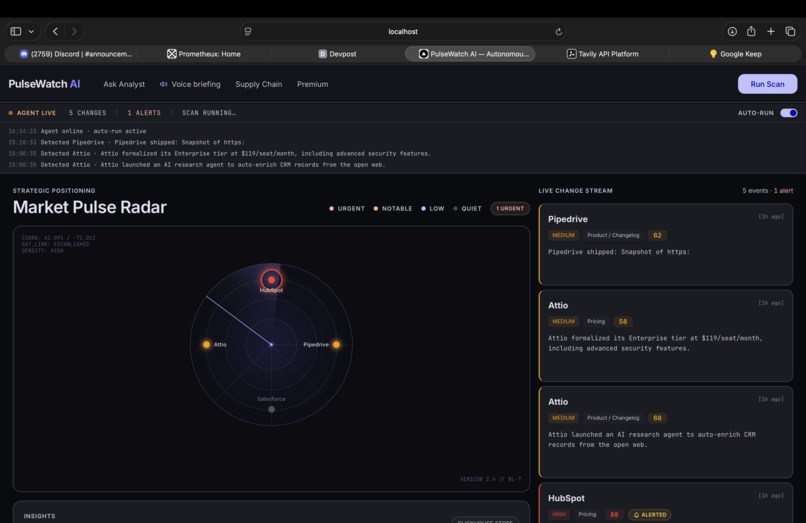This screenshot has width=806, height=523.
Task: Click the Market Pulse Radar title
Action: click(89, 207)
